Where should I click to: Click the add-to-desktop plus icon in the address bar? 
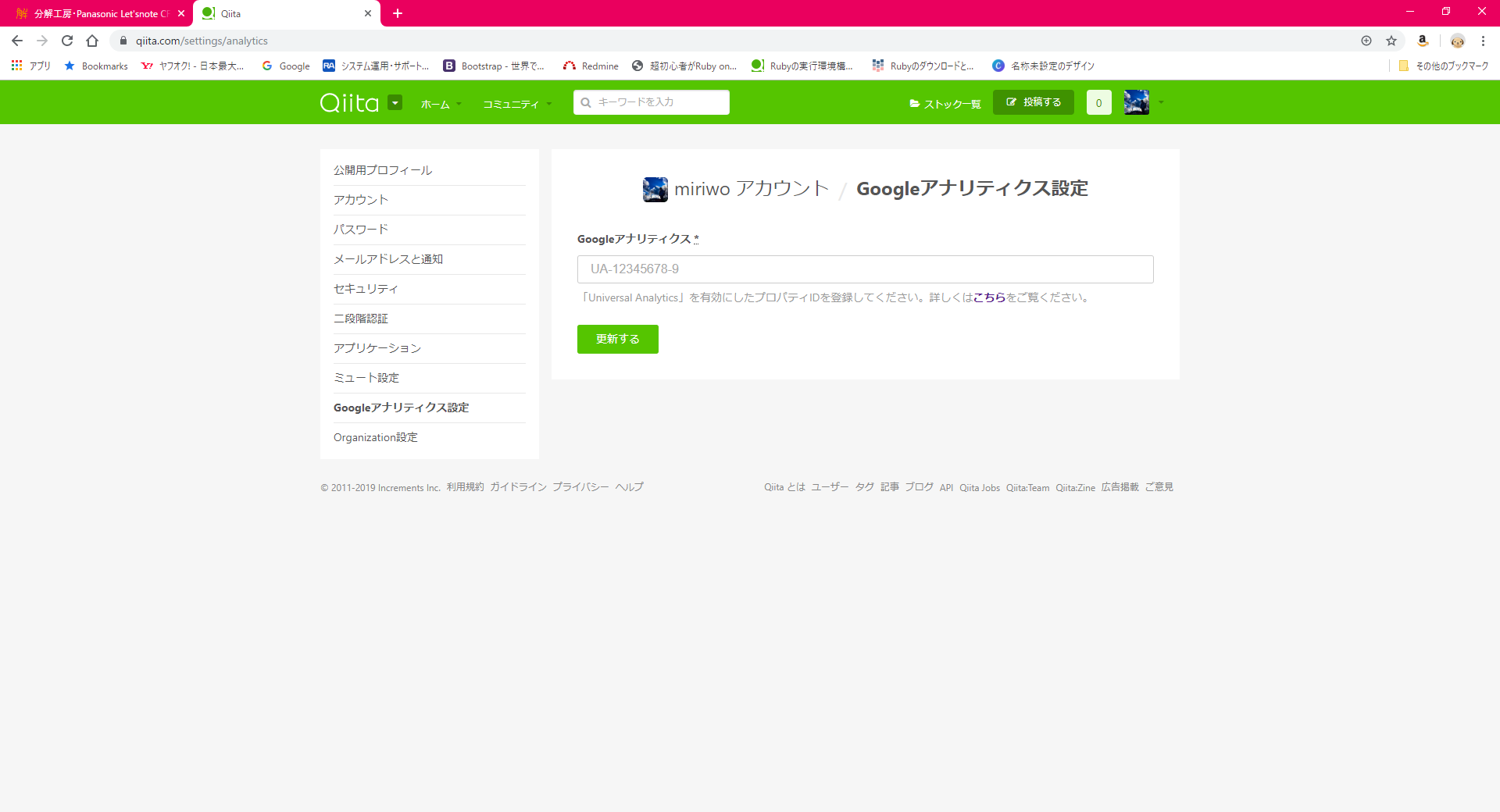(1366, 41)
